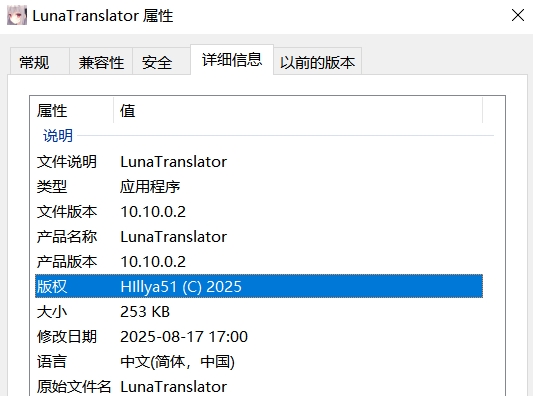Select the 类型 应用程序 row
The height and width of the screenshot is (396, 533).
(x=259, y=187)
